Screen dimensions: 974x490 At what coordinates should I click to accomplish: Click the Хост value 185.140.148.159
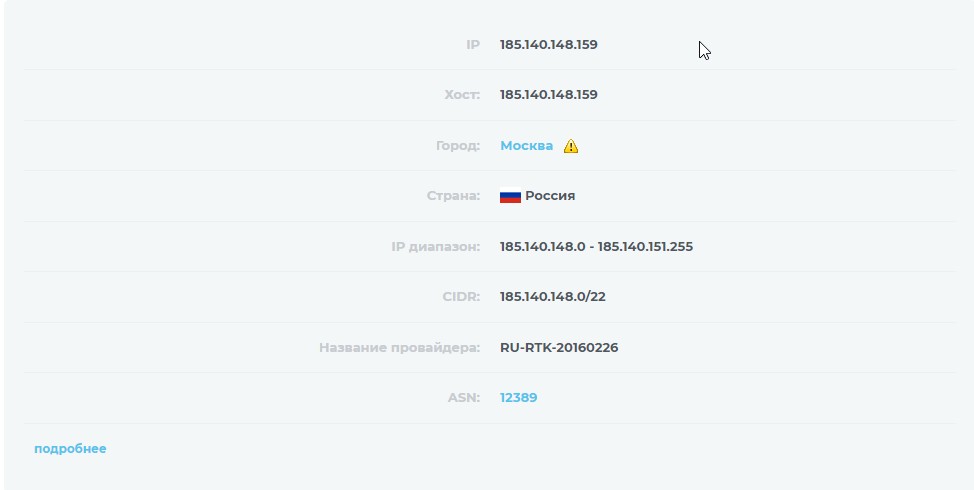(548, 95)
